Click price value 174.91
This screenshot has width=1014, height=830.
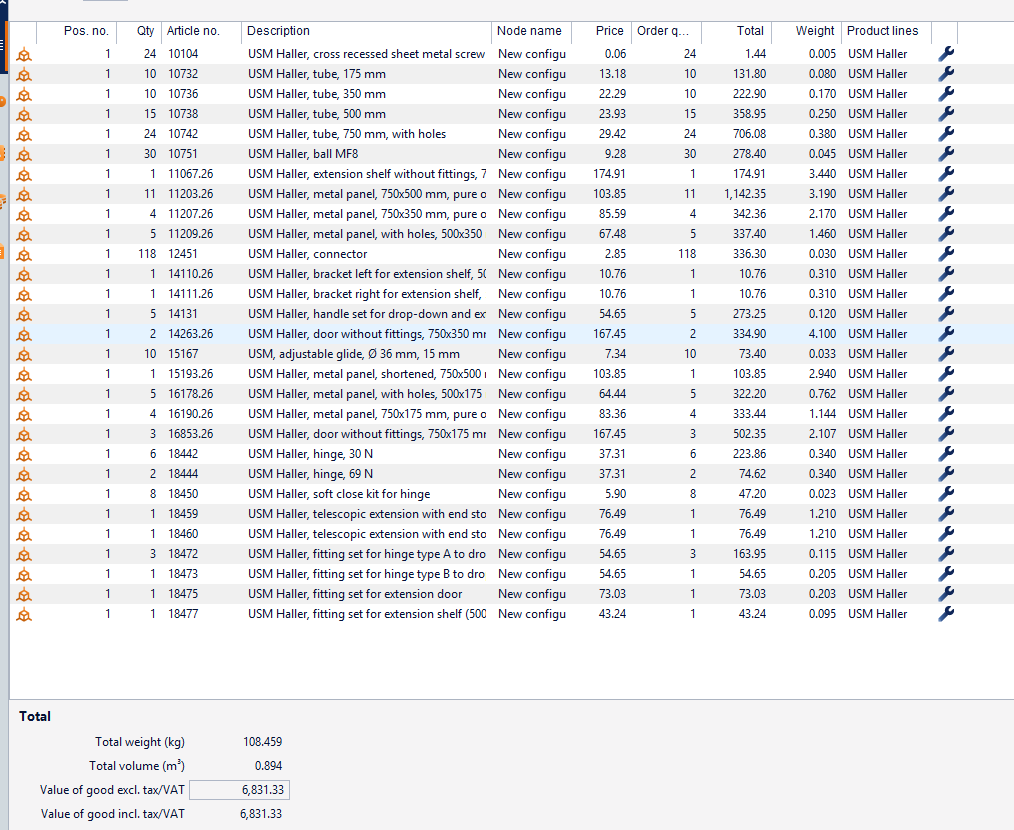click(x=610, y=174)
